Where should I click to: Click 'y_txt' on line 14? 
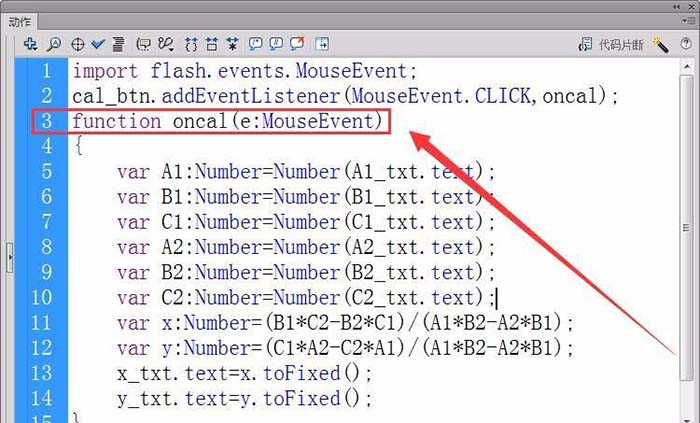[x=145, y=399]
